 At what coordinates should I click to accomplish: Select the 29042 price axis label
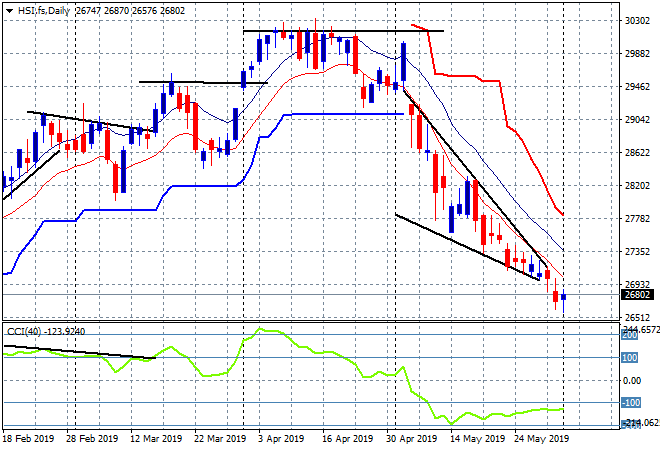[x=637, y=120]
